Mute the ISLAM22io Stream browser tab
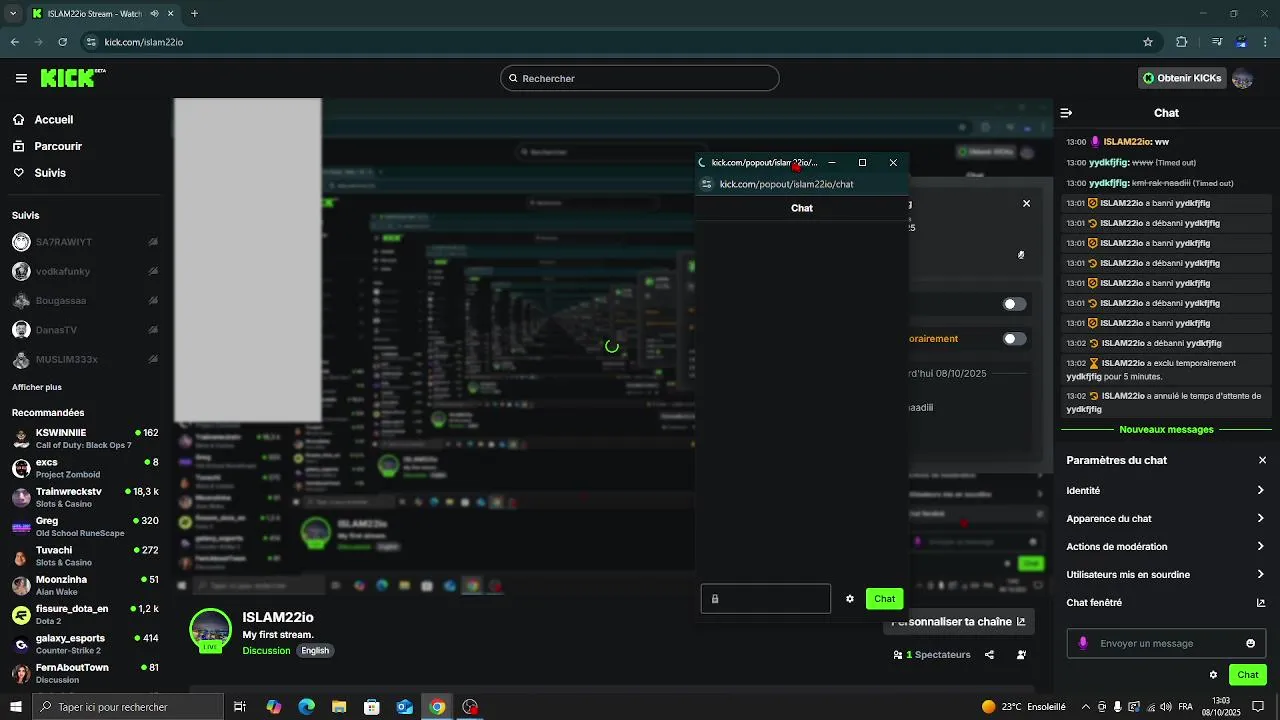This screenshot has width=1280, height=720. (x=155, y=14)
